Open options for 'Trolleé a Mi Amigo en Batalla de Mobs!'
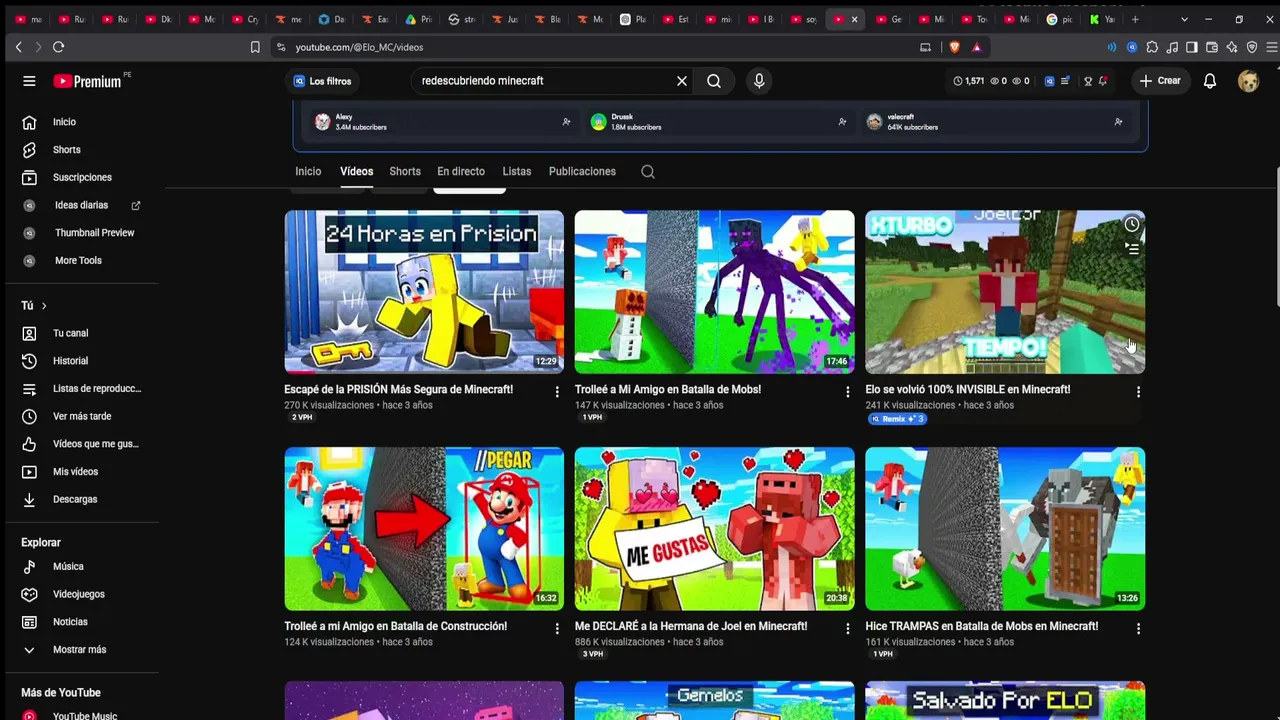Screen dimensions: 1280x720 (848, 392)
